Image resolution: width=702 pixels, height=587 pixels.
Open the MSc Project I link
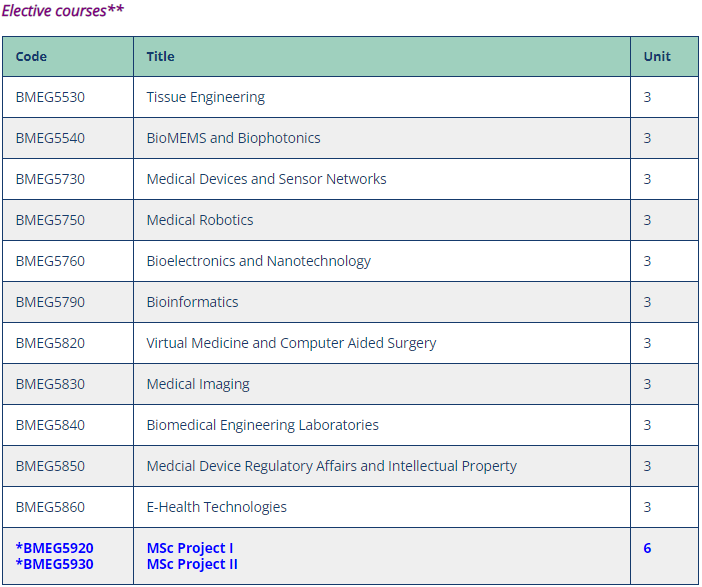(x=190, y=548)
